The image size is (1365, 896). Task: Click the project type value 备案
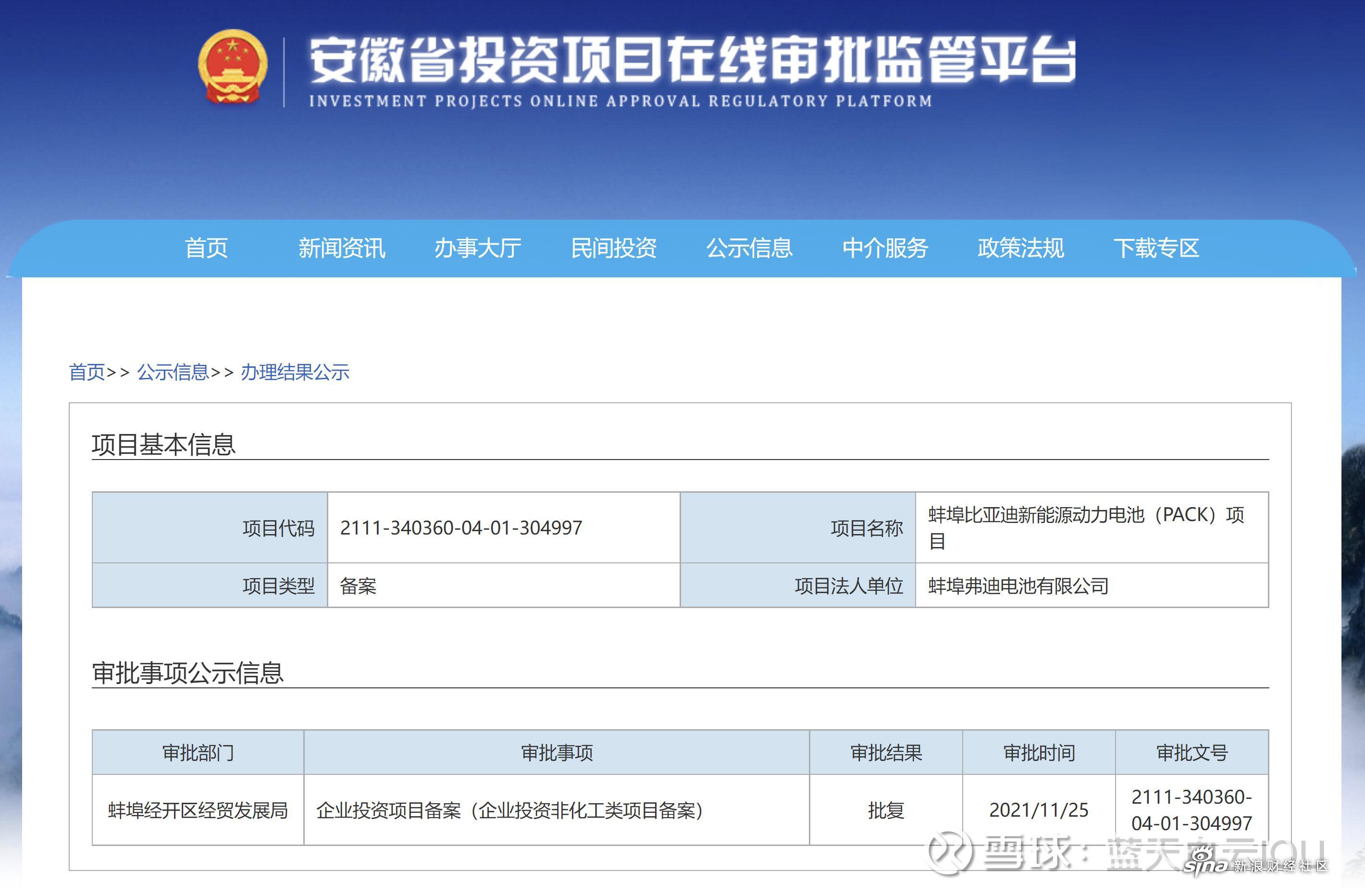(x=358, y=585)
